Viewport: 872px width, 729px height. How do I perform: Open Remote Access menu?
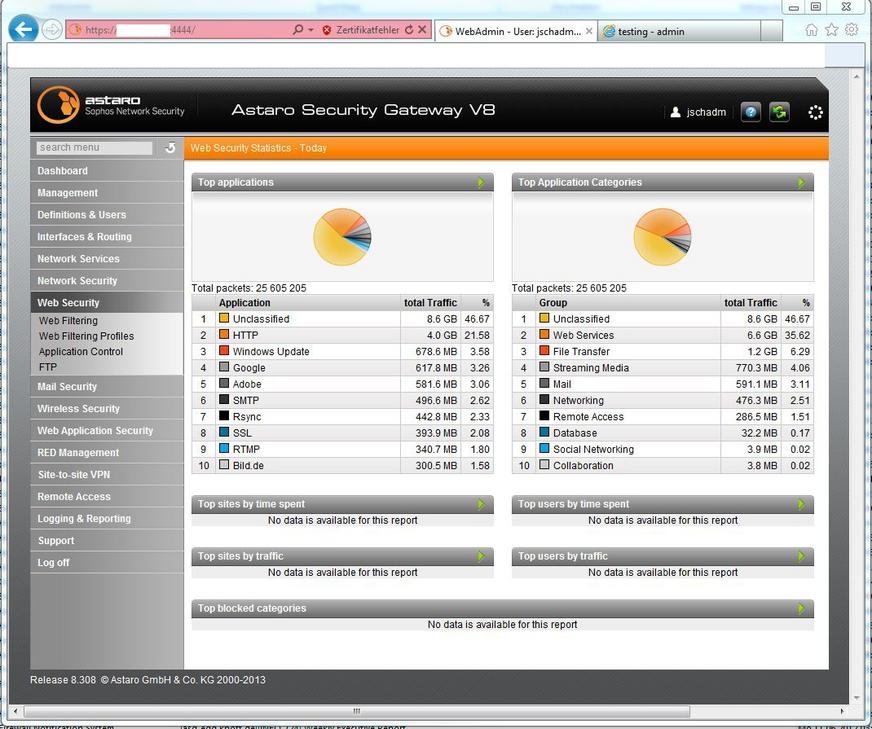(106, 497)
